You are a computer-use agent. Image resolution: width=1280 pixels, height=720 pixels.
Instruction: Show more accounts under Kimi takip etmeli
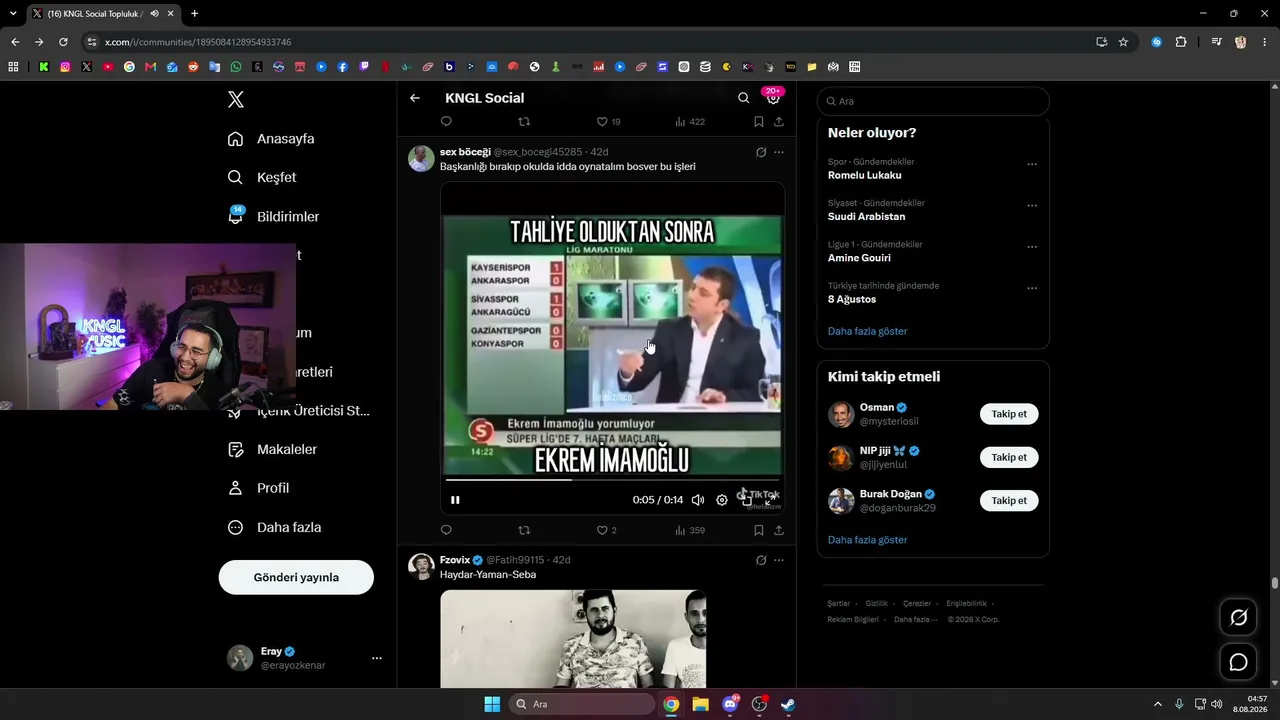tap(868, 540)
